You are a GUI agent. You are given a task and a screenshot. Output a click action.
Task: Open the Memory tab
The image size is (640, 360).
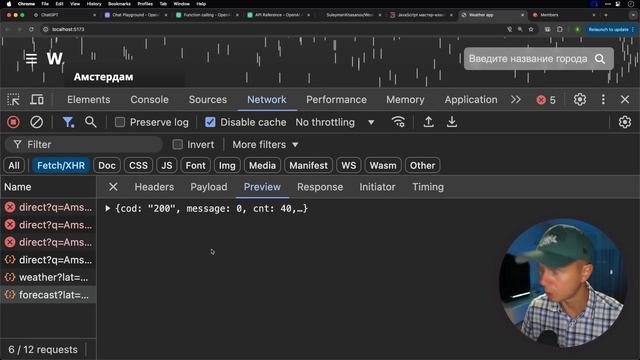coord(405,100)
